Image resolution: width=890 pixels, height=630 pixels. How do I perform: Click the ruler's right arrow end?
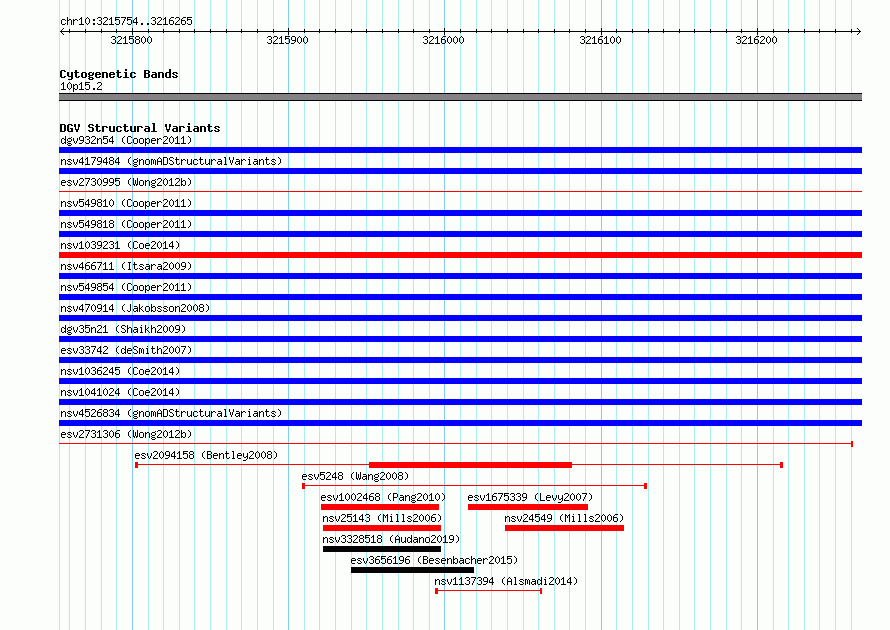point(859,31)
